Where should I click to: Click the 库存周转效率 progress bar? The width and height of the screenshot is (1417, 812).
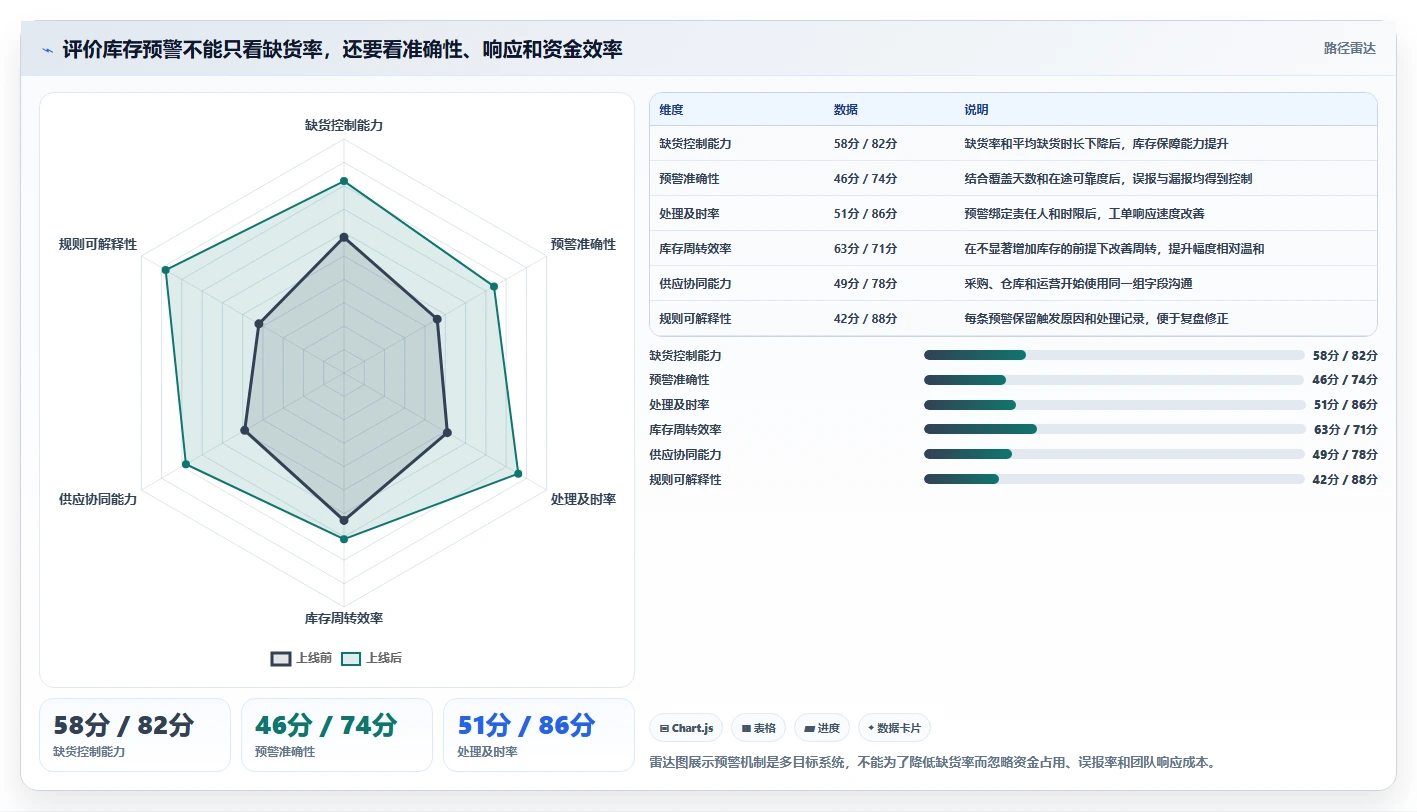tap(1114, 430)
